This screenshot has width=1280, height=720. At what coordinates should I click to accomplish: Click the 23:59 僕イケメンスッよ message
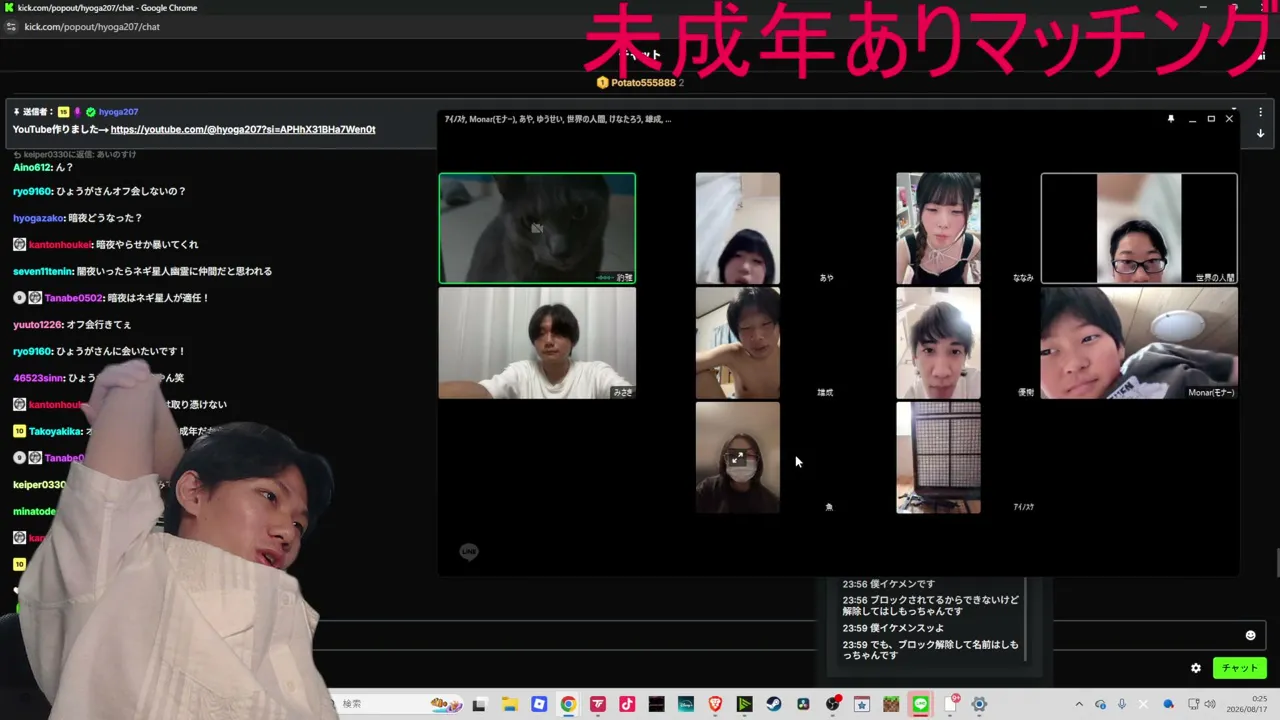pos(893,628)
